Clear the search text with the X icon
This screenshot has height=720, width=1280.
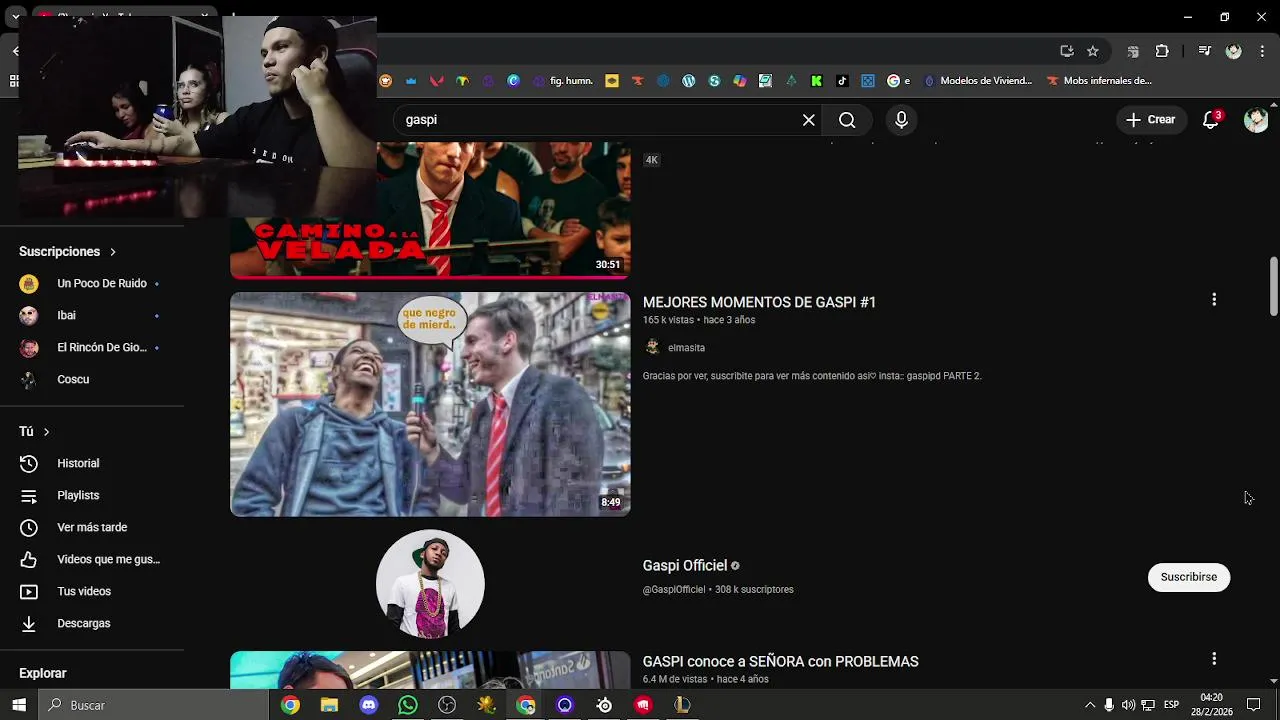(809, 120)
